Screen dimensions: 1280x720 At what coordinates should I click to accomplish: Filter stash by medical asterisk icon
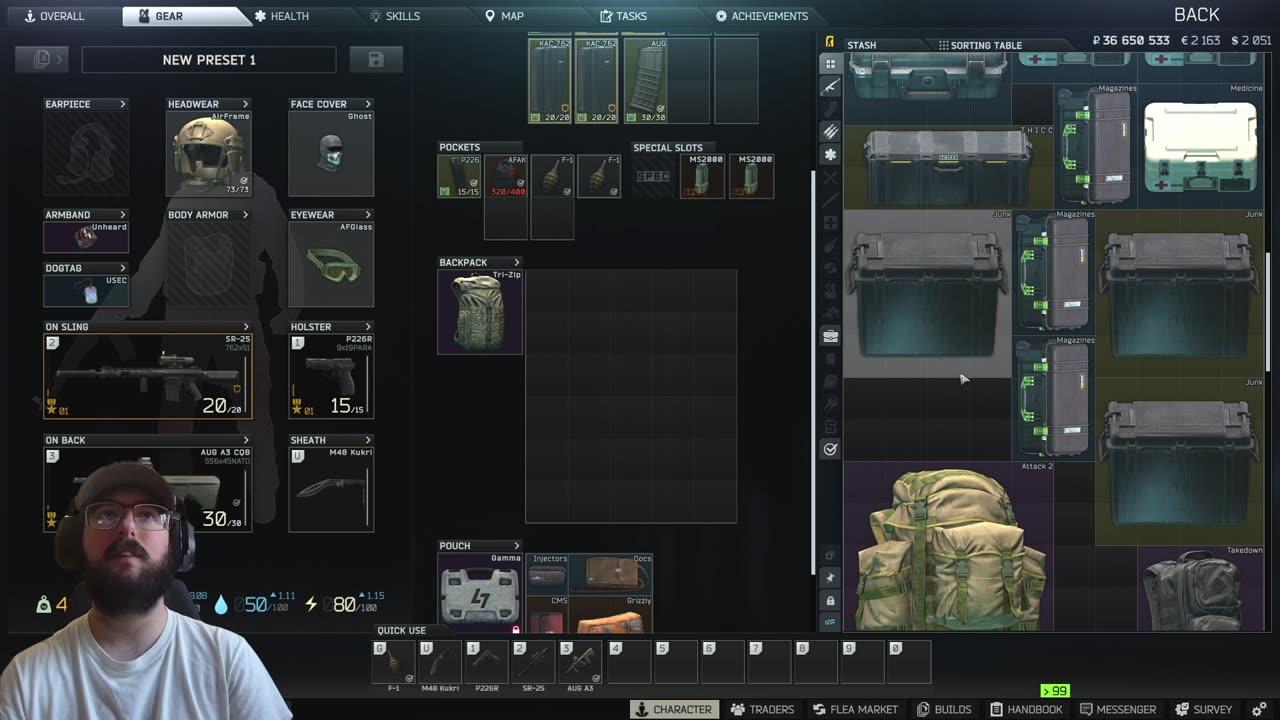coord(830,155)
